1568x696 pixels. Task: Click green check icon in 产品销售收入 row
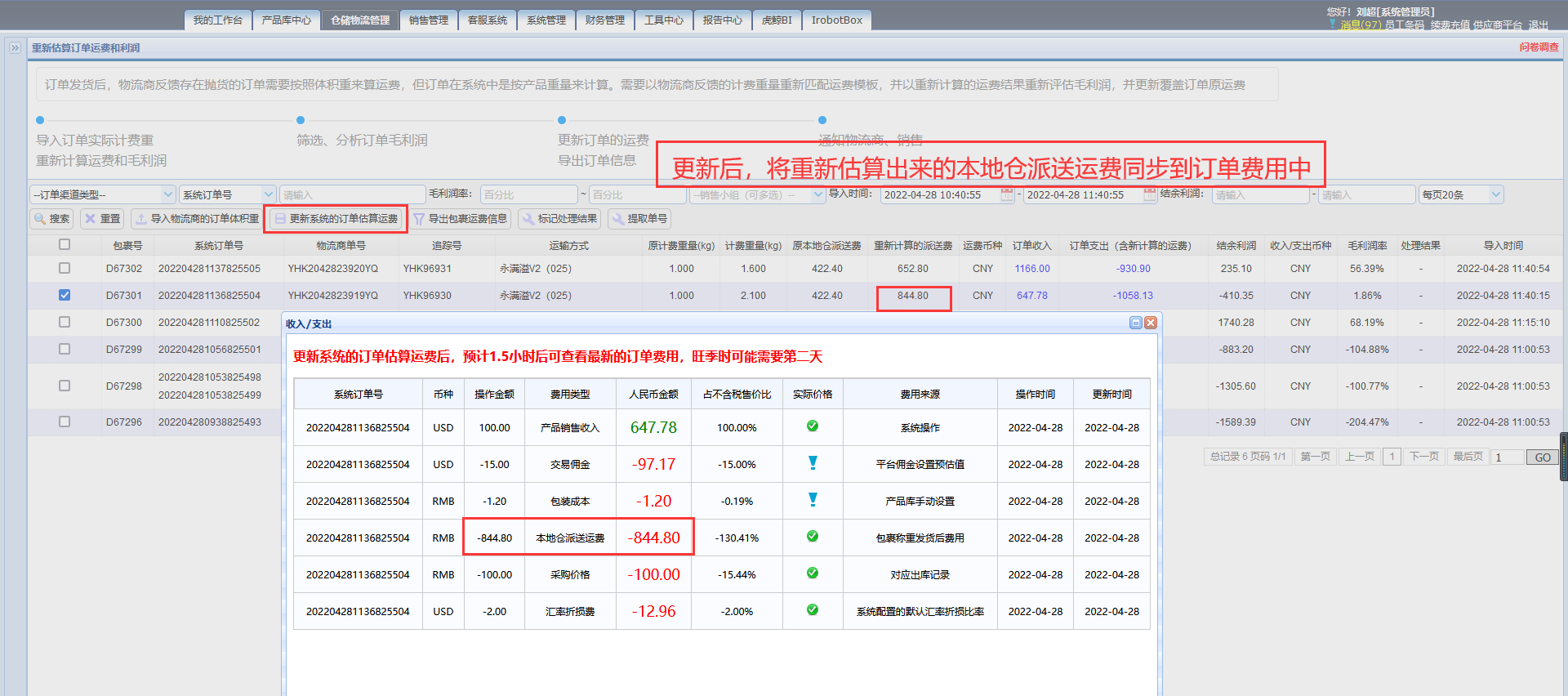pyautogui.click(x=813, y=426)
